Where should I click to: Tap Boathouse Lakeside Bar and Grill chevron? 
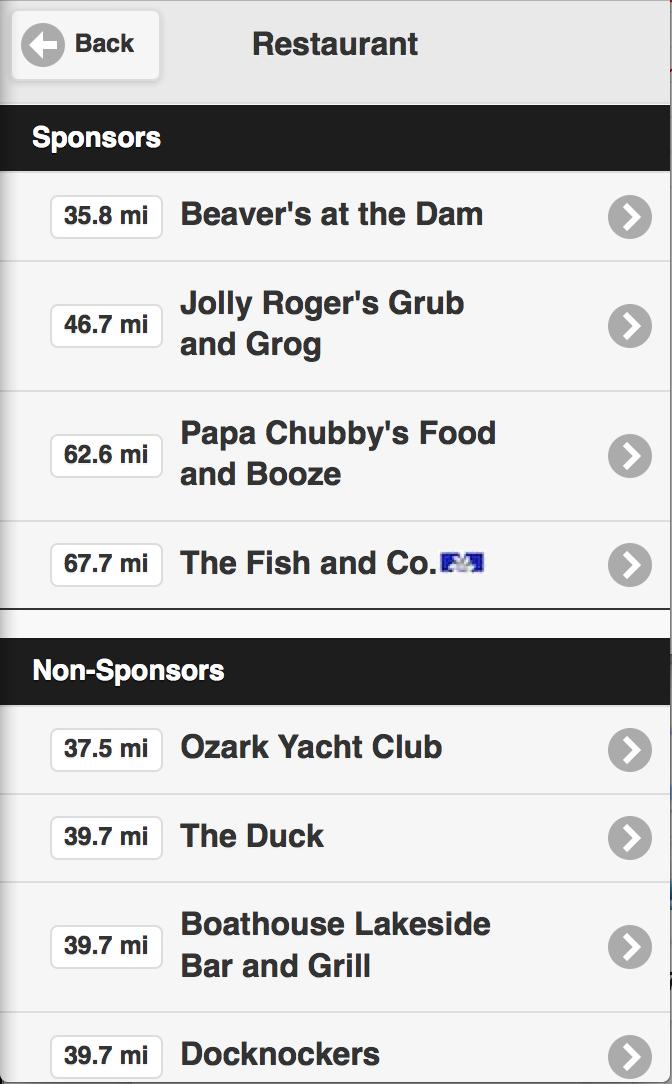pos(629,947)
